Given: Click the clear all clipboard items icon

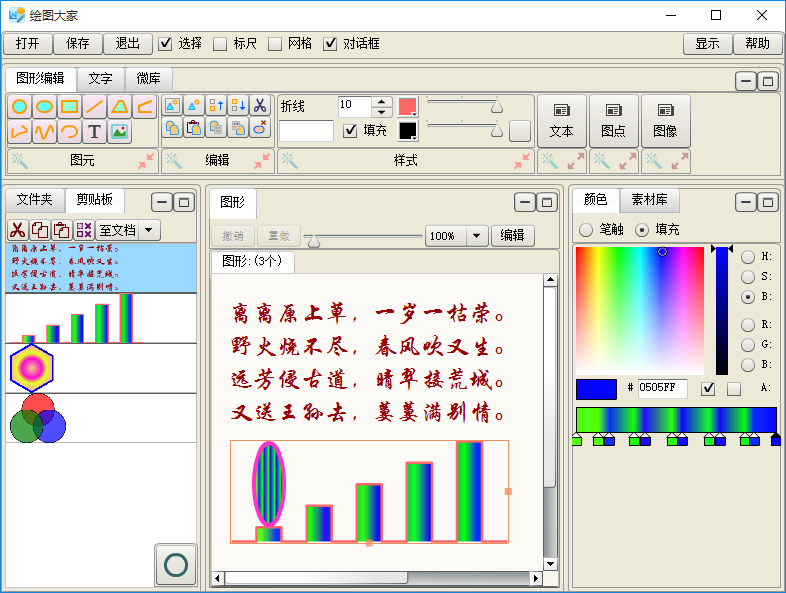Looking at the screenshot, I should [x=84, y=230].
